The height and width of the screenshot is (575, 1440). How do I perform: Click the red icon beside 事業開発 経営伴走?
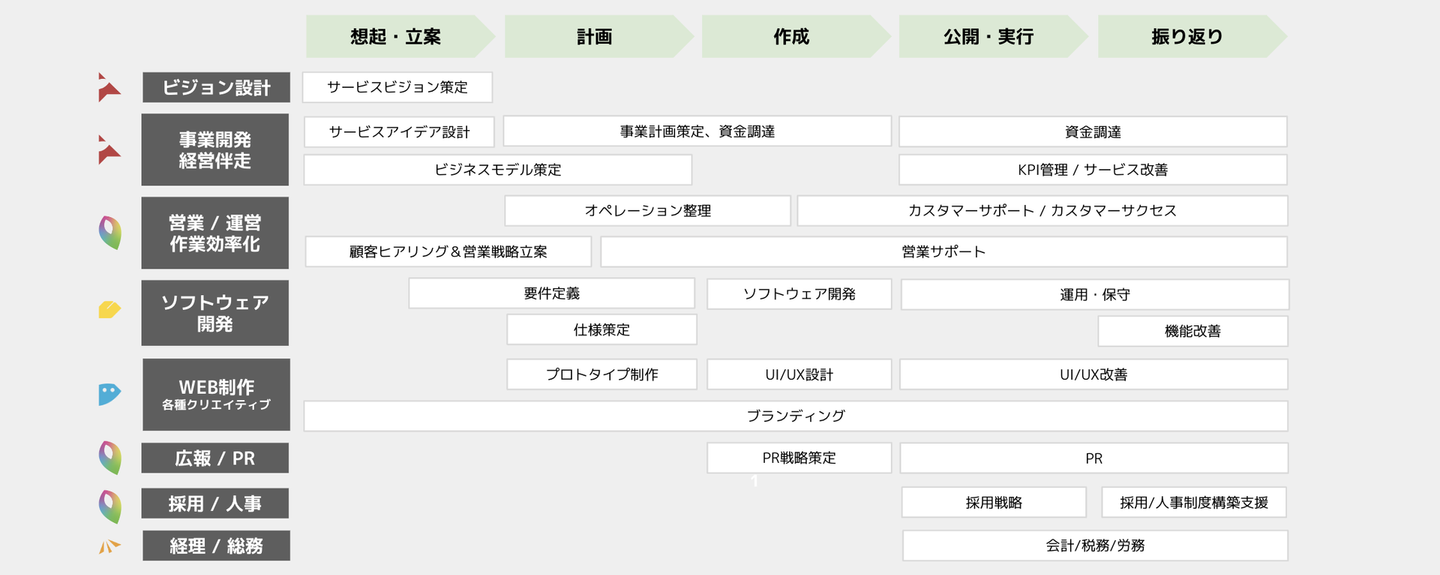tap(109, 149)
